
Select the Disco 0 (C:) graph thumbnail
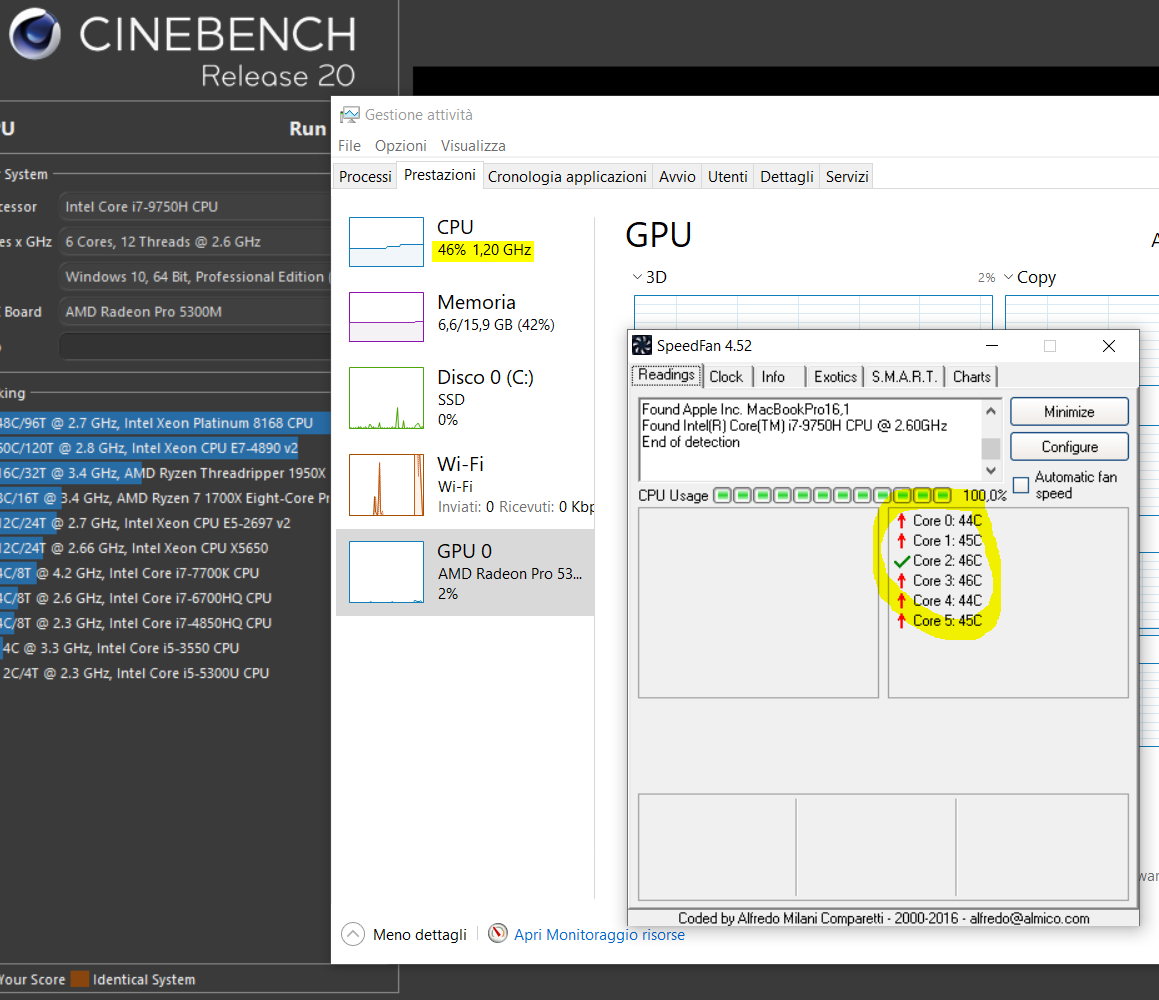click(387, 398)
